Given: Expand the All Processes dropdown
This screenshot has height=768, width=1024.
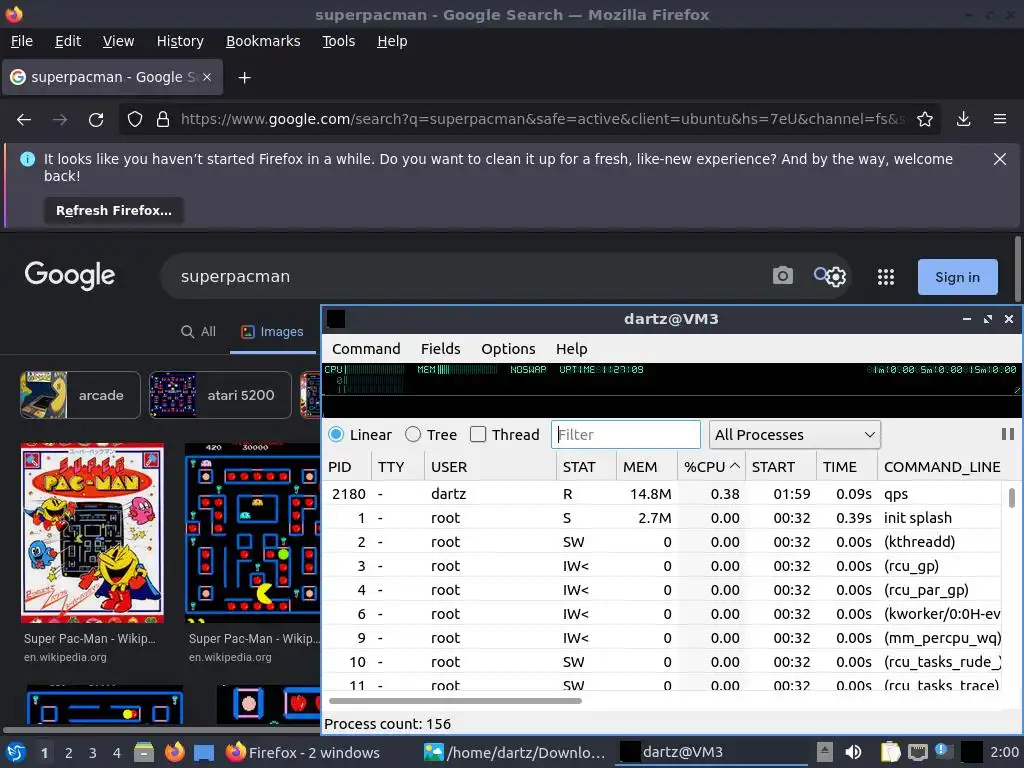Looking at the screenshot, I should pyautogui.click(x=794, y=434).
